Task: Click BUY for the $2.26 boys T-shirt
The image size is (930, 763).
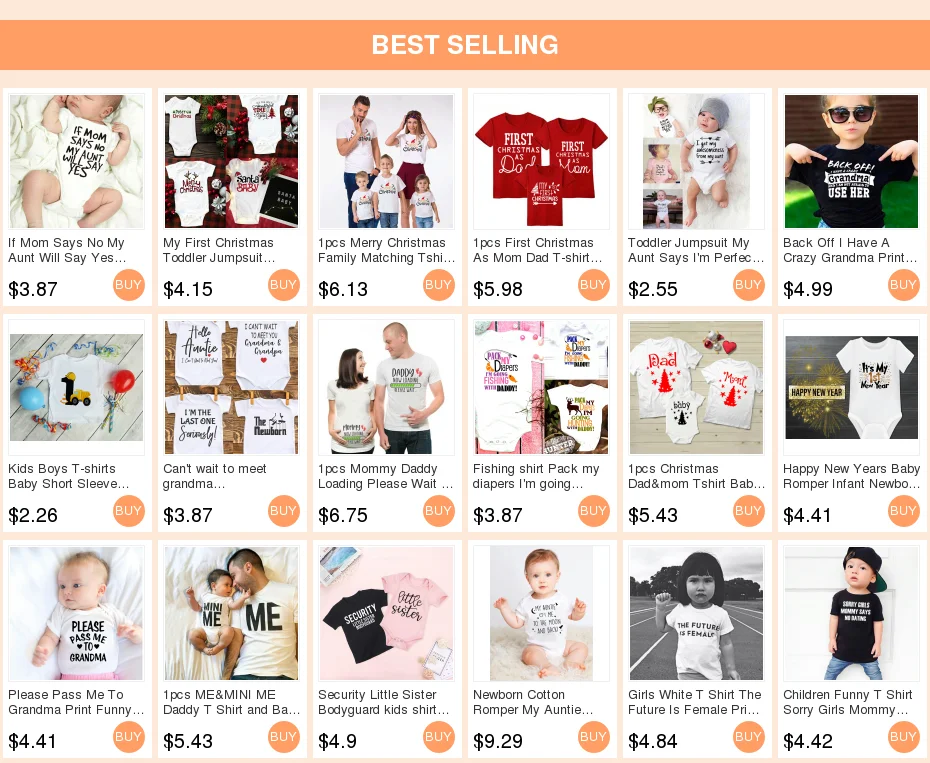Action: point(129,511)
